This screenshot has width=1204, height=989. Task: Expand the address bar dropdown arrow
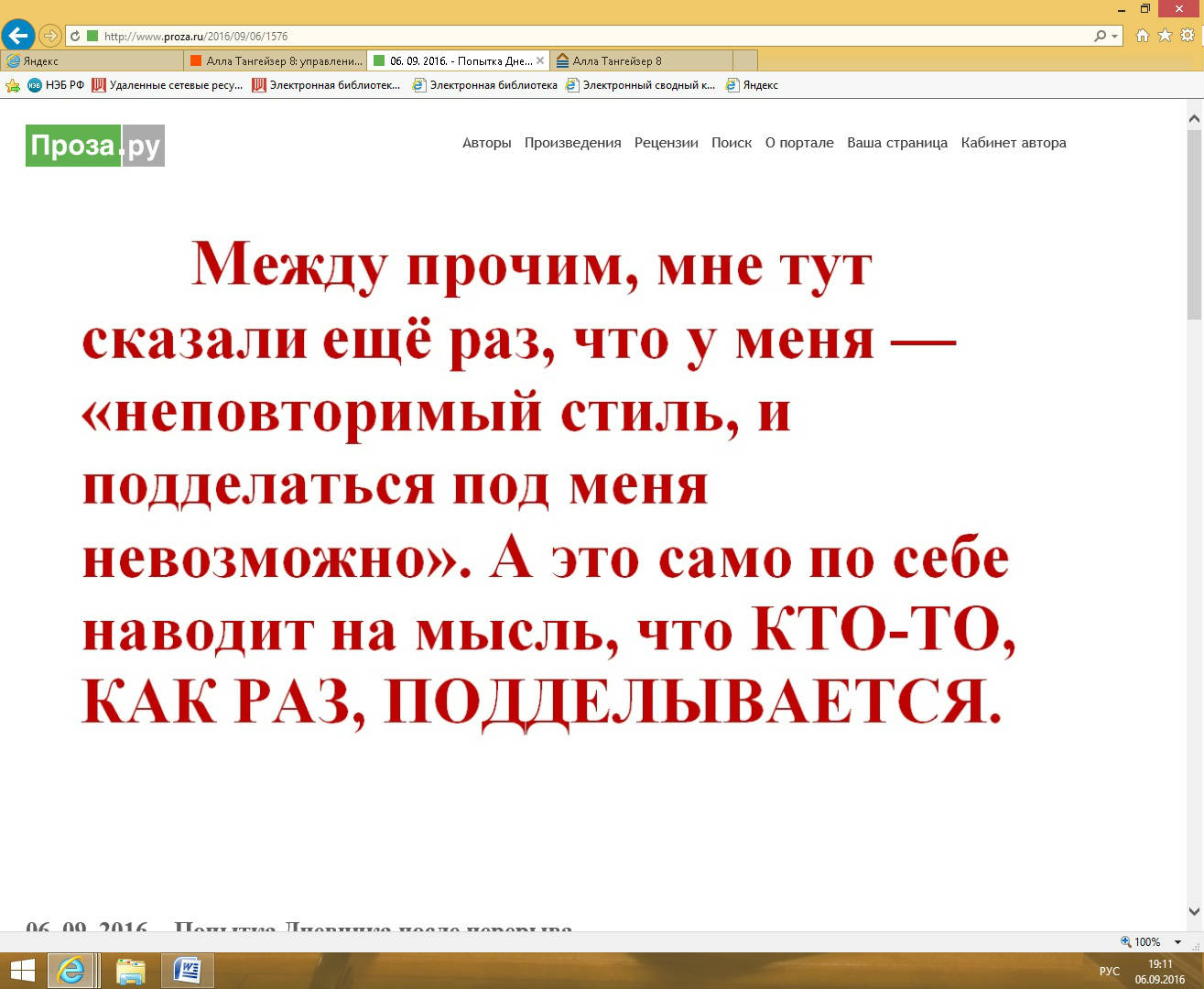point(1114,37)
